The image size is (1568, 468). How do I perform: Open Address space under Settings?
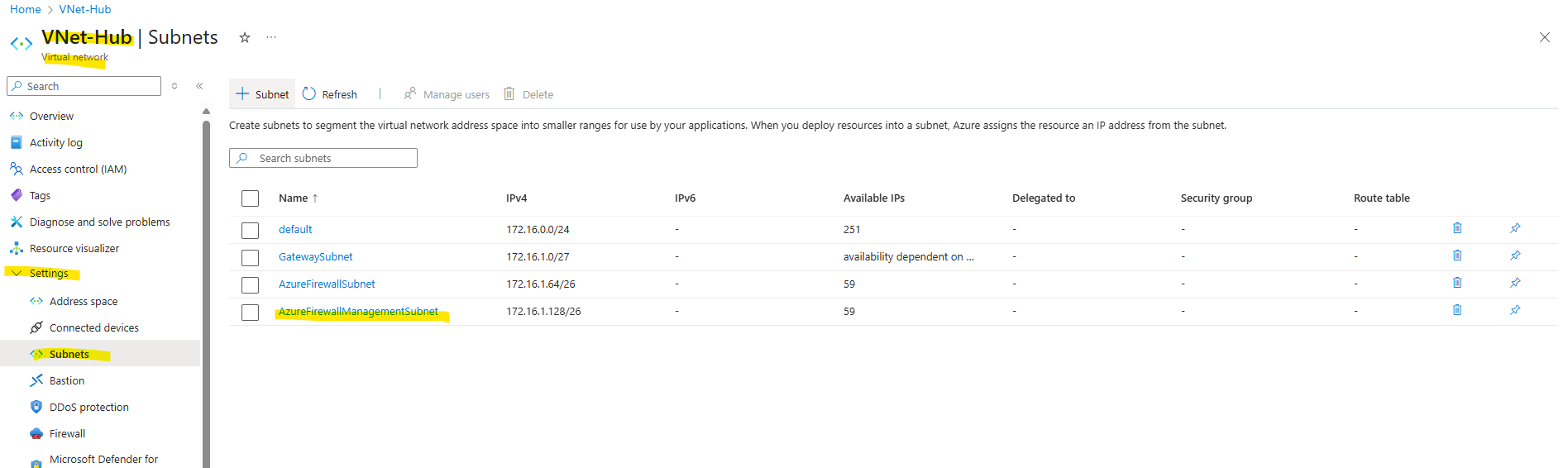point(83,301)
